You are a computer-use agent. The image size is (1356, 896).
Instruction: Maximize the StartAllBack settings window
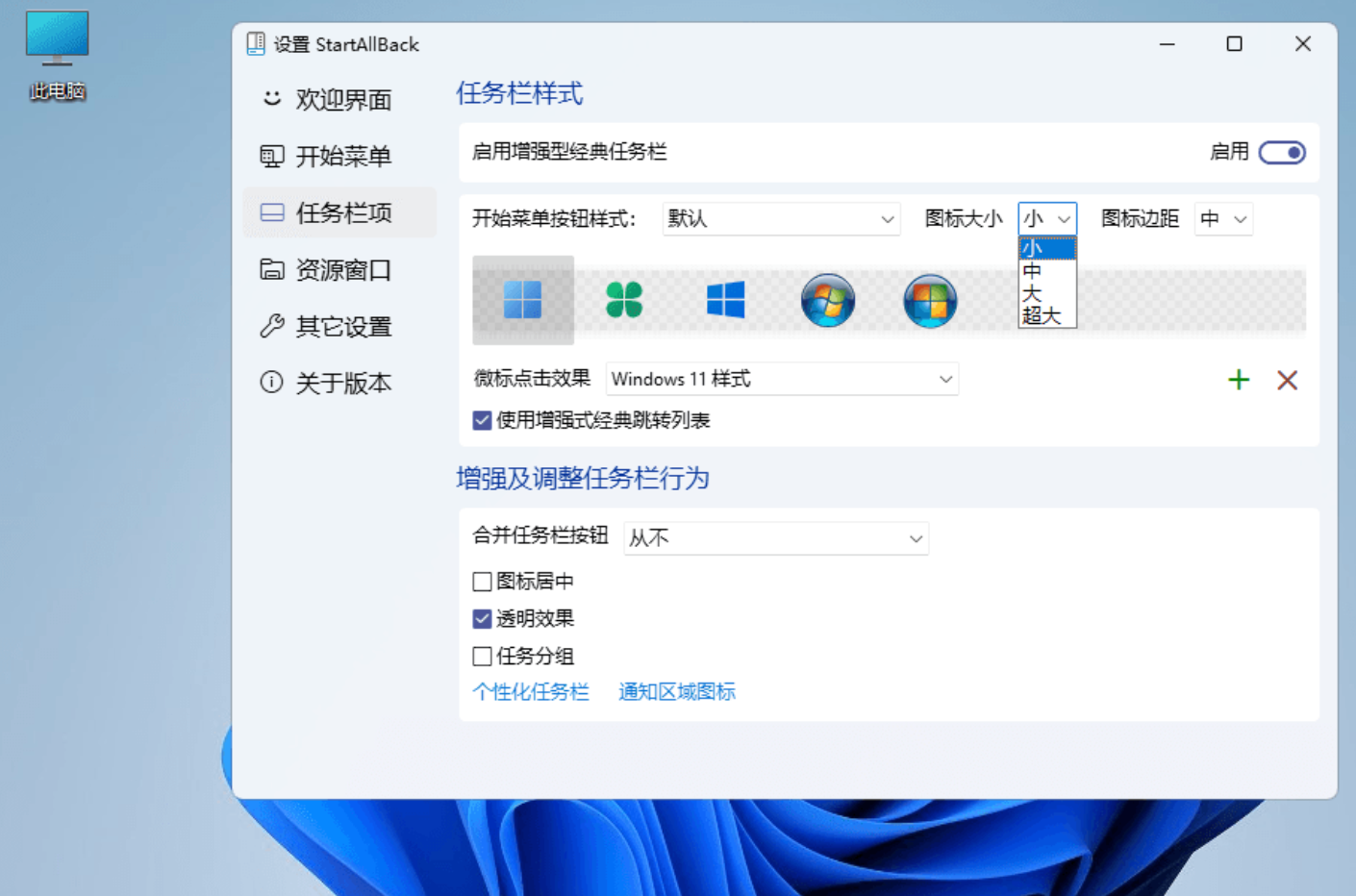[1235, 44]
